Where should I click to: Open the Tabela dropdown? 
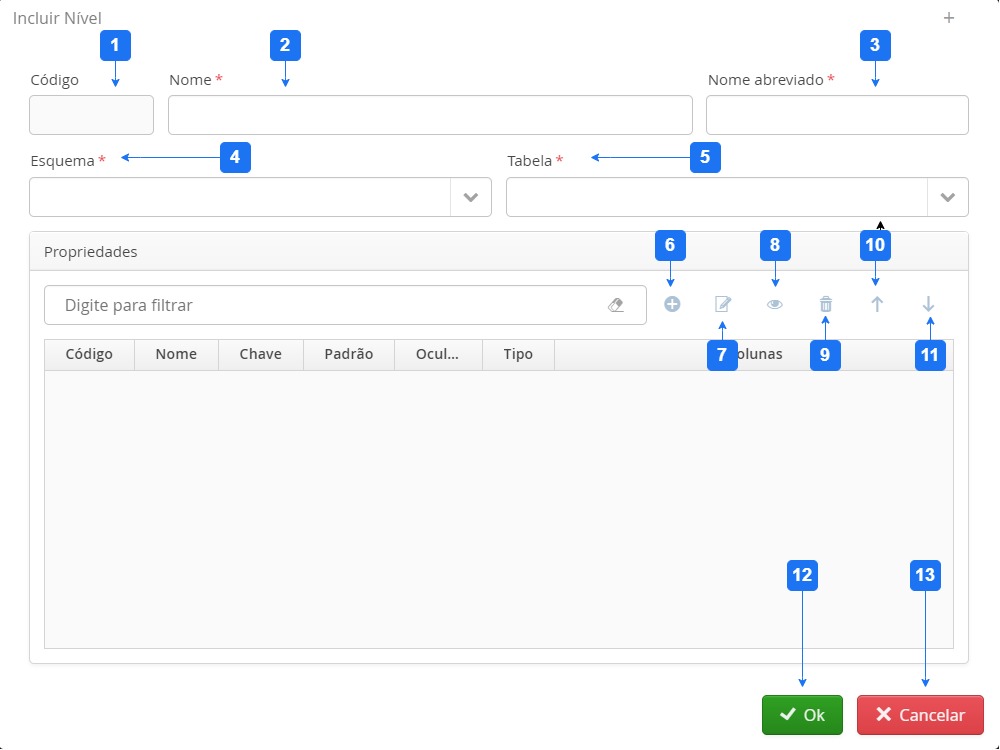(947, 197)
